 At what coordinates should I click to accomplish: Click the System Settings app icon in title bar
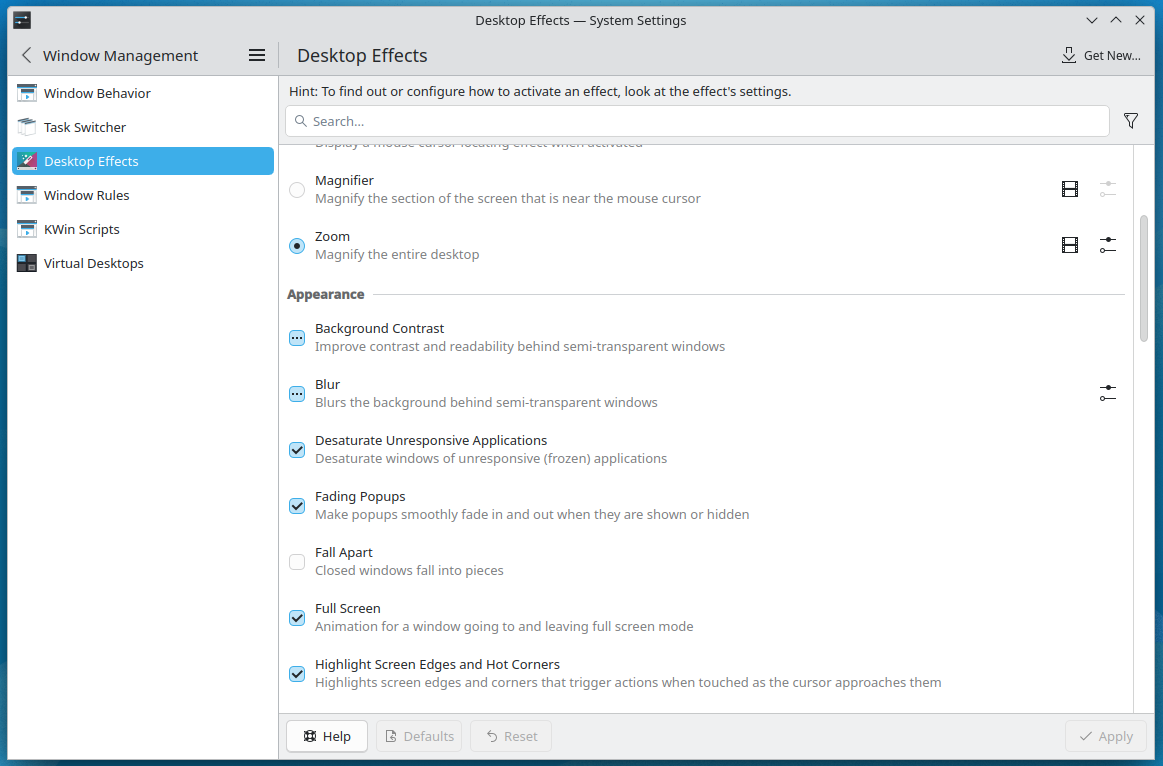tap(22, 20)
